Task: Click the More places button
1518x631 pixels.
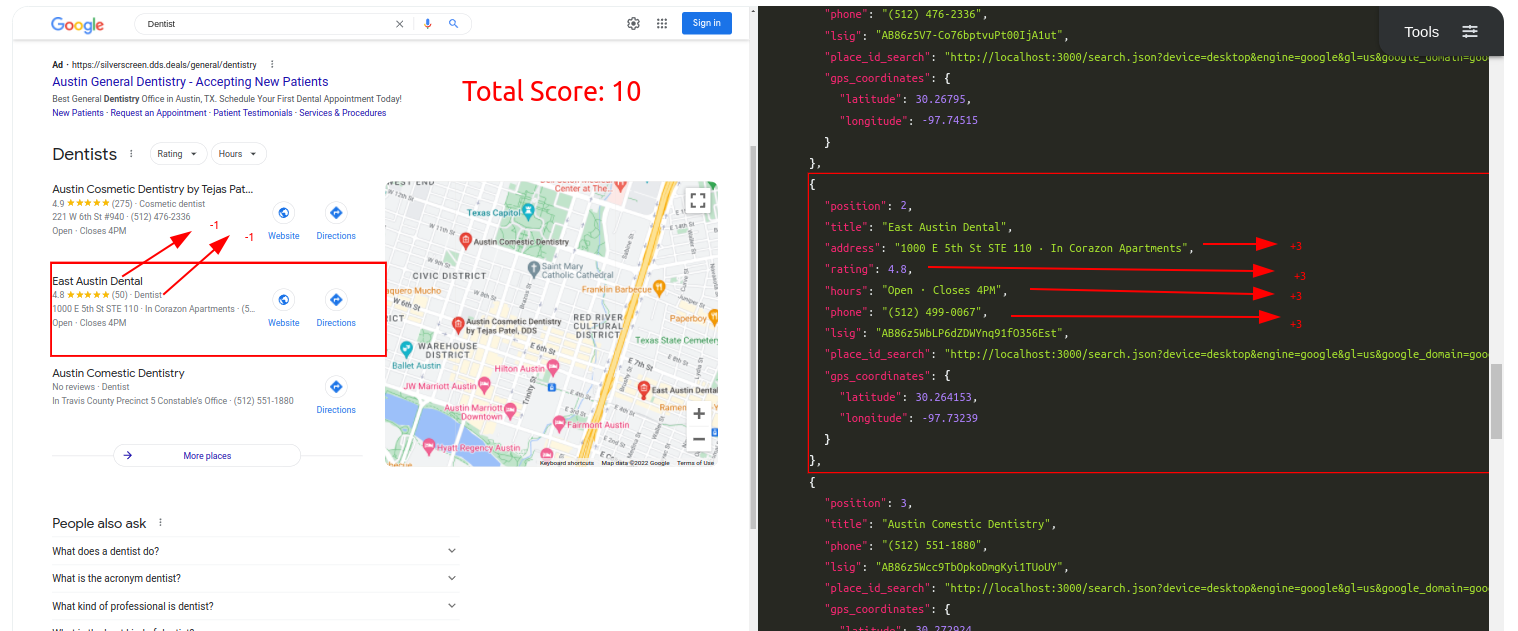Action: pos(207,456)
